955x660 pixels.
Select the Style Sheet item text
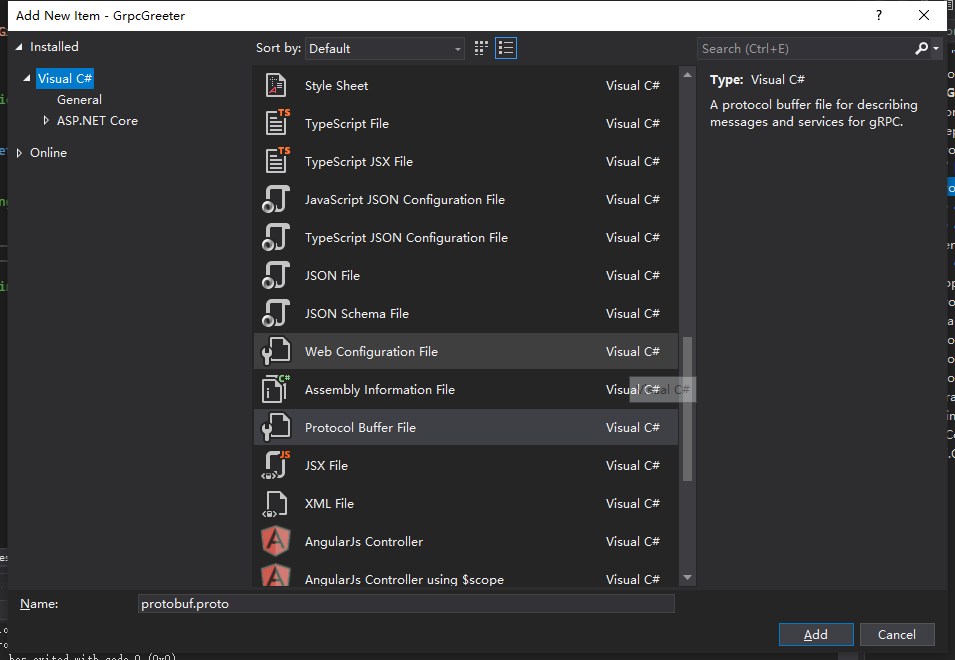click(x=336, y=86)
